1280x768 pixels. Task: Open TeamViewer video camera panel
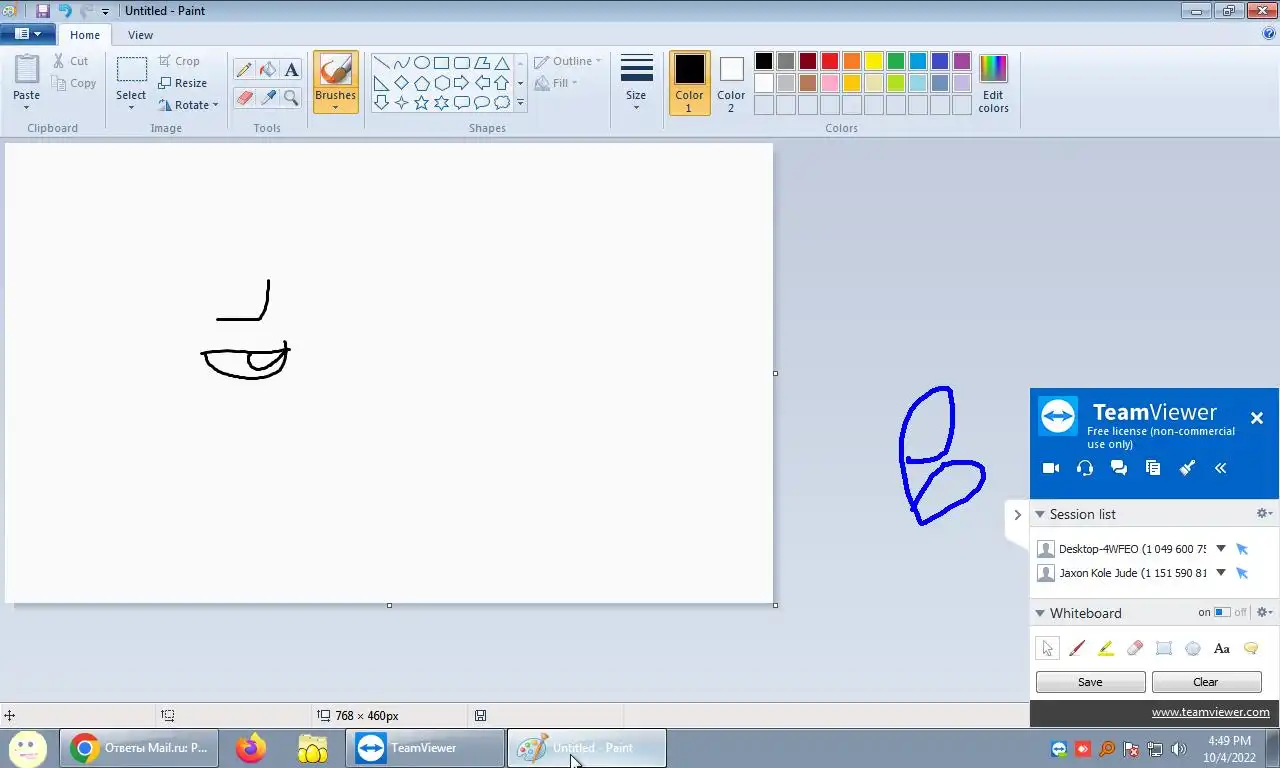pyautogui.click(x=1050, y=468)
